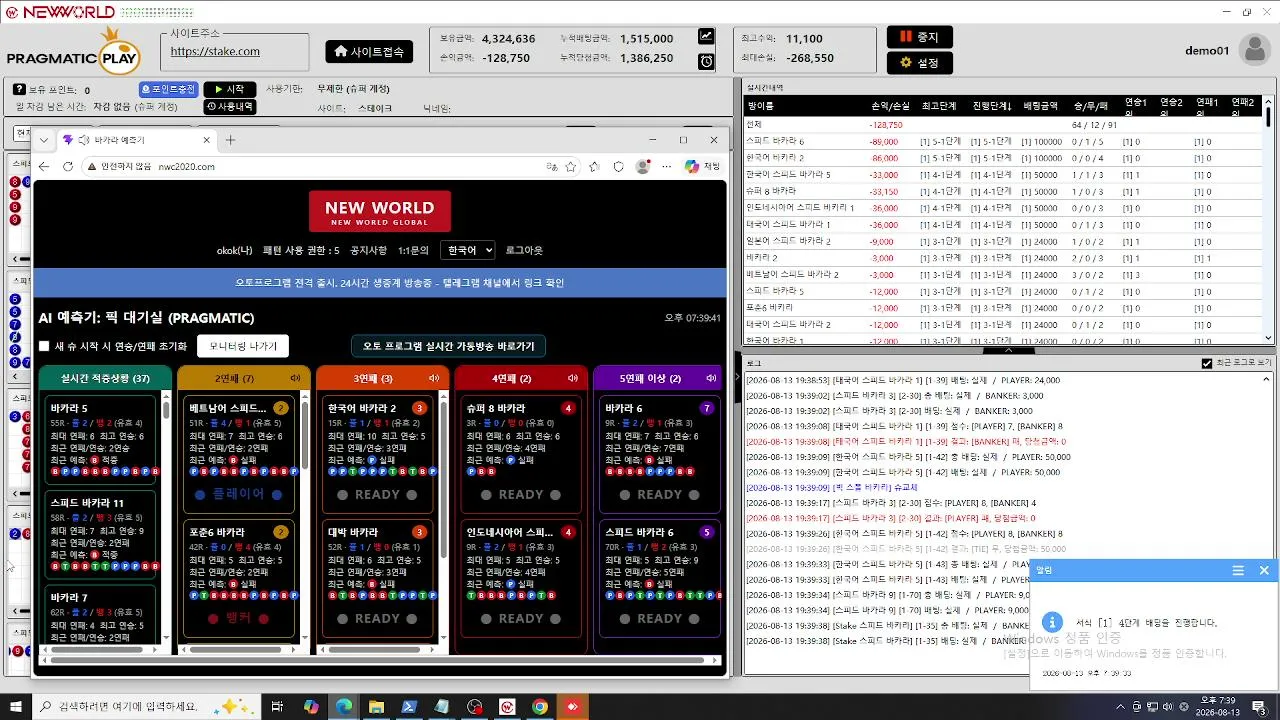Click the 뱅커 prediction on 포춘6 바카라 card

click(240, 618)
